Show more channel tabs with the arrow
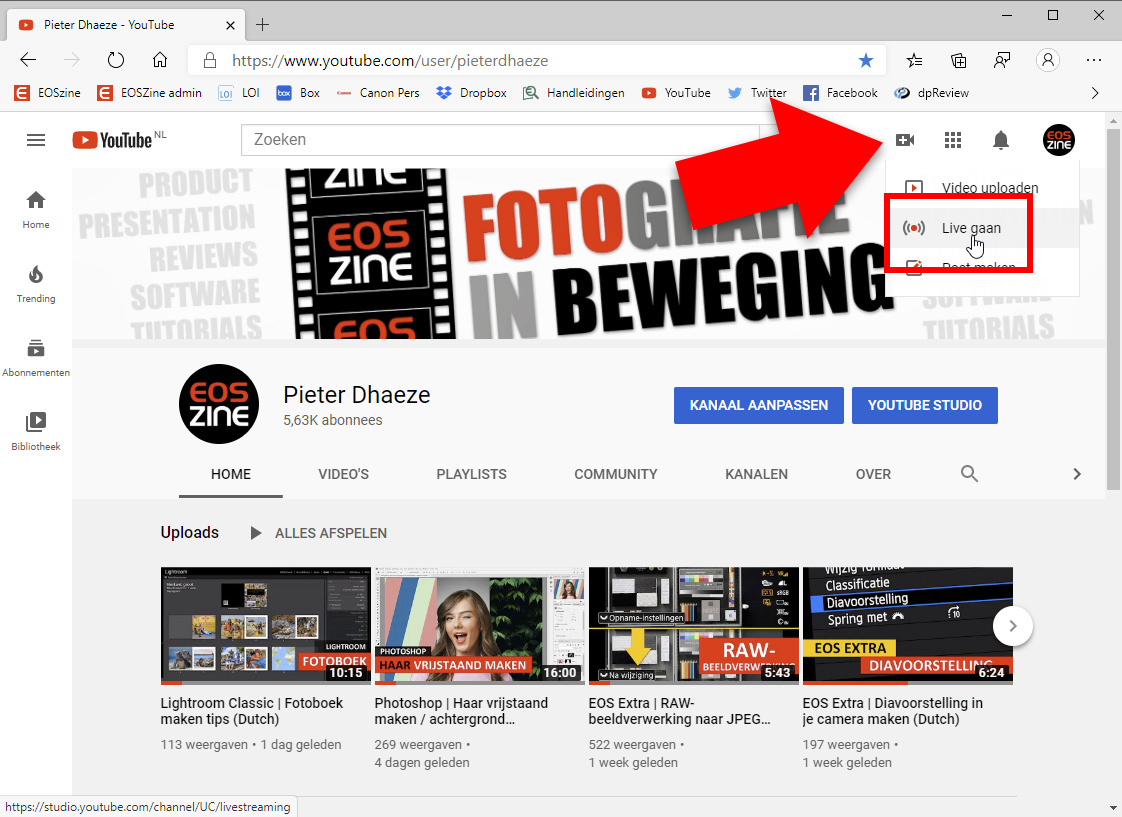The image size is (1122, 817). tap(1077, 474)
